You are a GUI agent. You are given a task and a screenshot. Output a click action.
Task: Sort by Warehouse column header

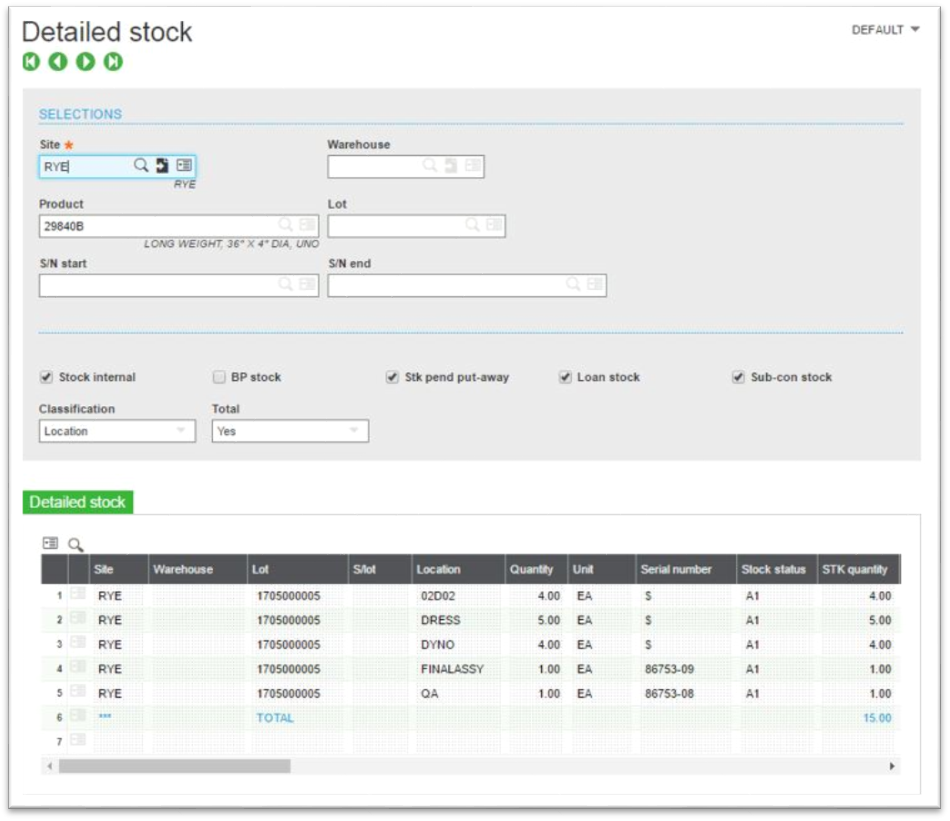pos(198,569)
